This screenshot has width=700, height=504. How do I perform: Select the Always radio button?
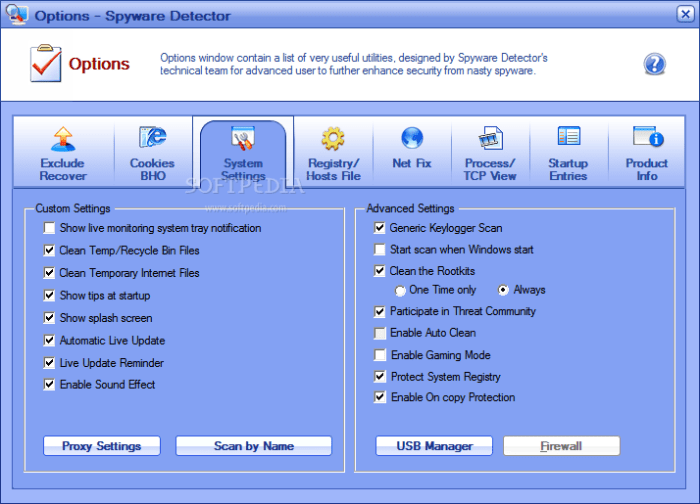point(503,290)
